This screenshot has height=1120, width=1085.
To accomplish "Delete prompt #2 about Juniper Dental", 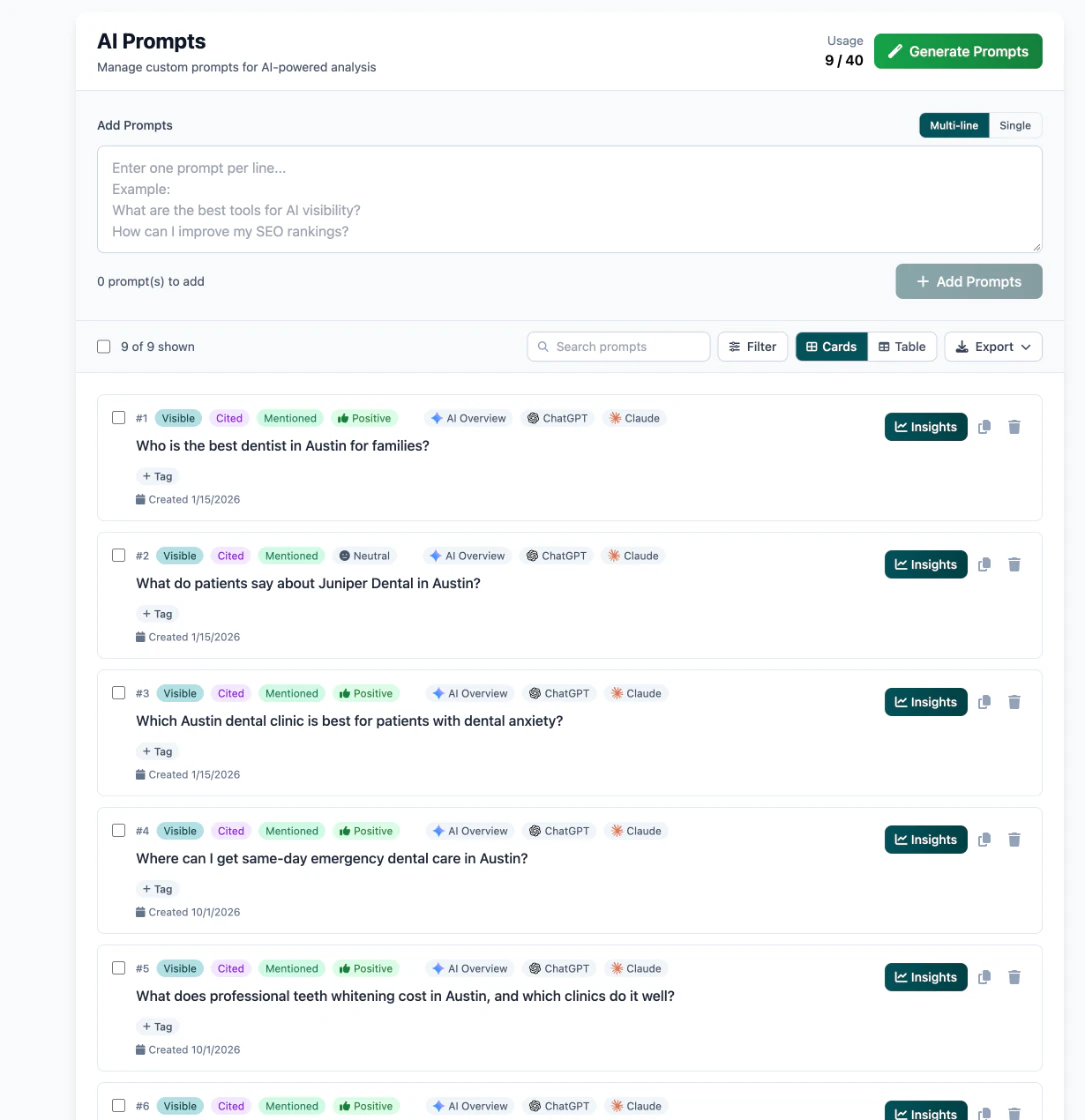I will (1014, 564).
